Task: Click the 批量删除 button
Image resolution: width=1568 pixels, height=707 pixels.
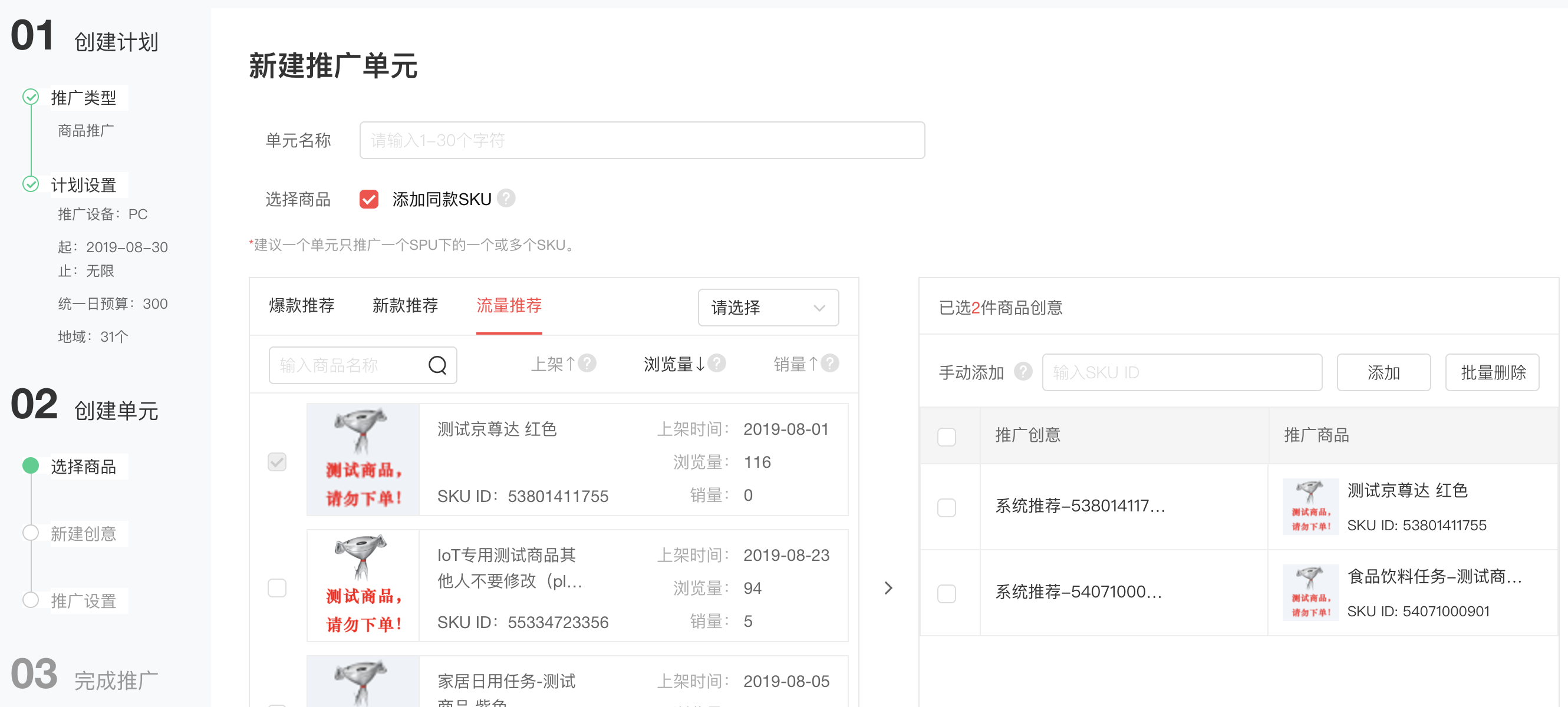Action: [x=1493, y=372]
